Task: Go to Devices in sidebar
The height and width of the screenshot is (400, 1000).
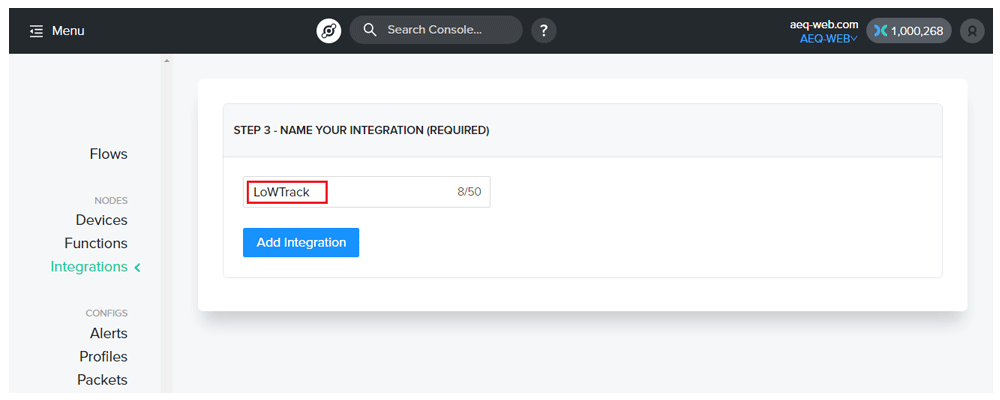Action: 101,220
